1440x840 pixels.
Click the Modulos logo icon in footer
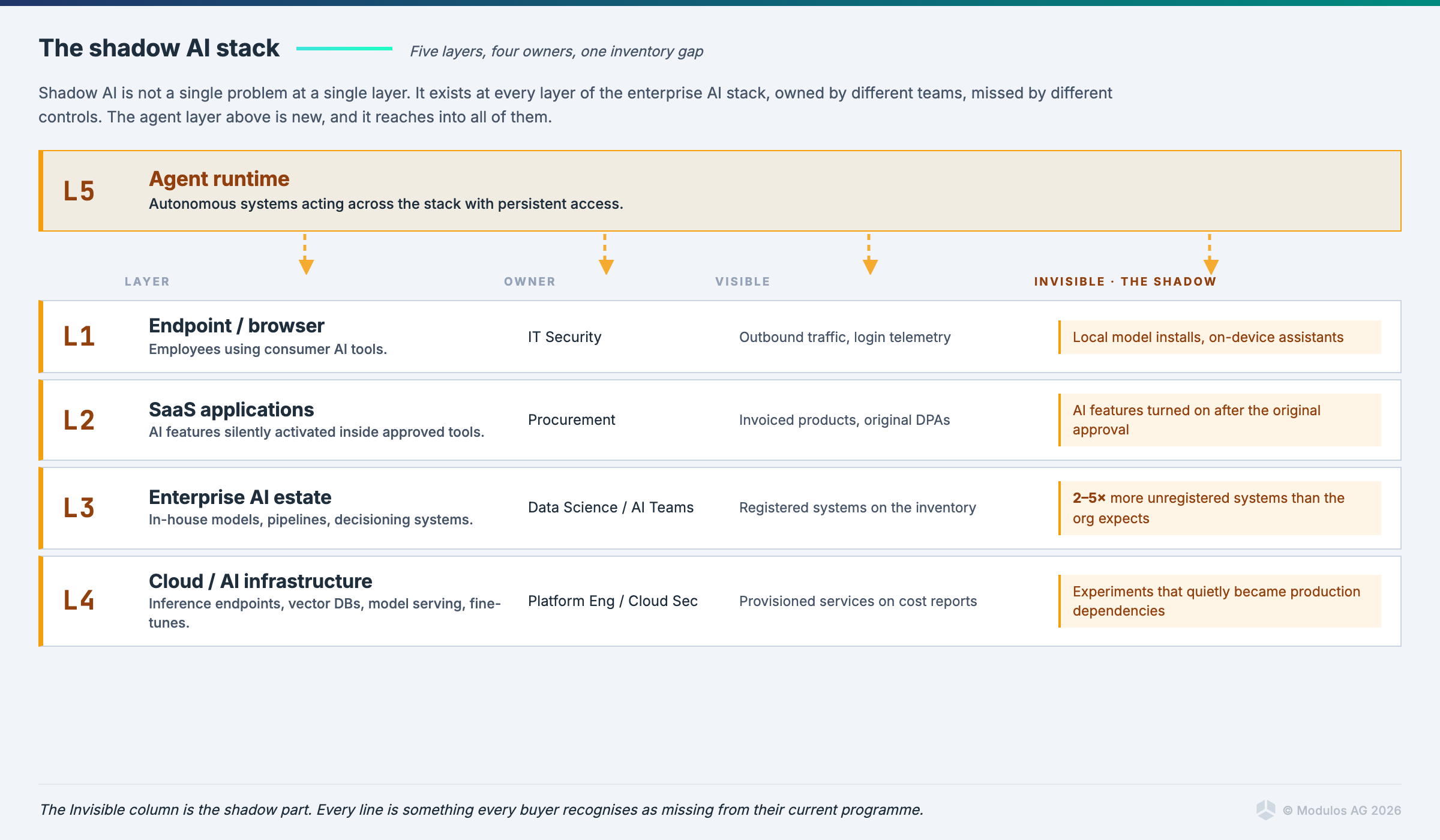(x=1266, y=810)
